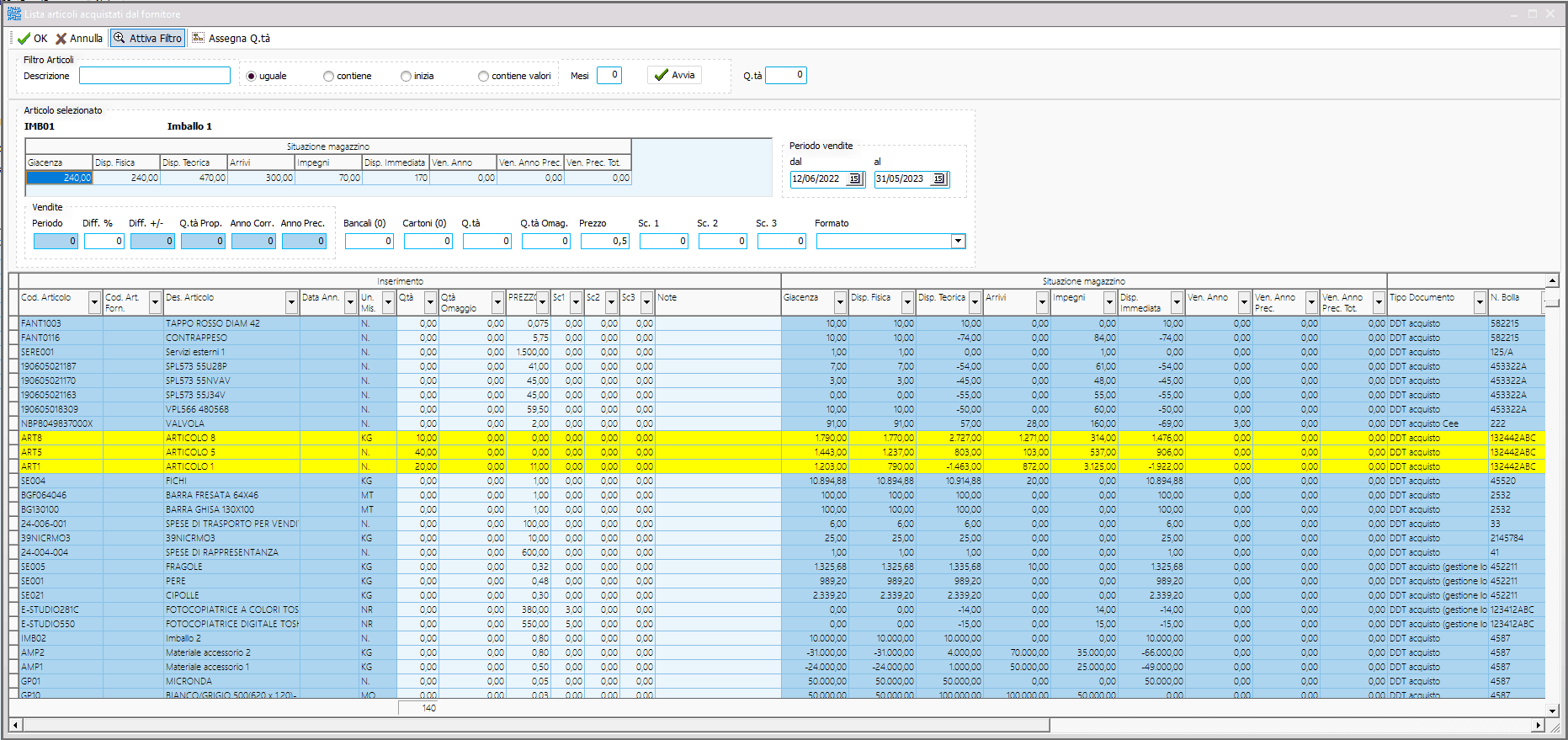Click the Descrizione filter input field

click(x=155, y=76)
